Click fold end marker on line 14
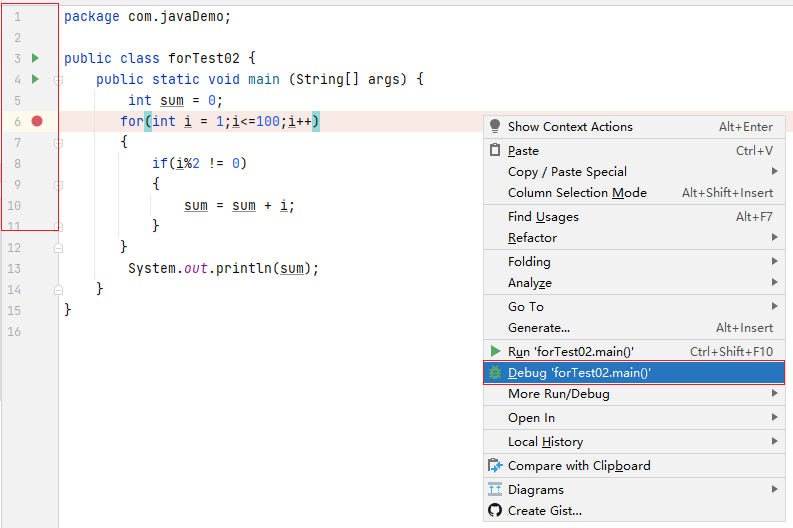 (59, 290)
